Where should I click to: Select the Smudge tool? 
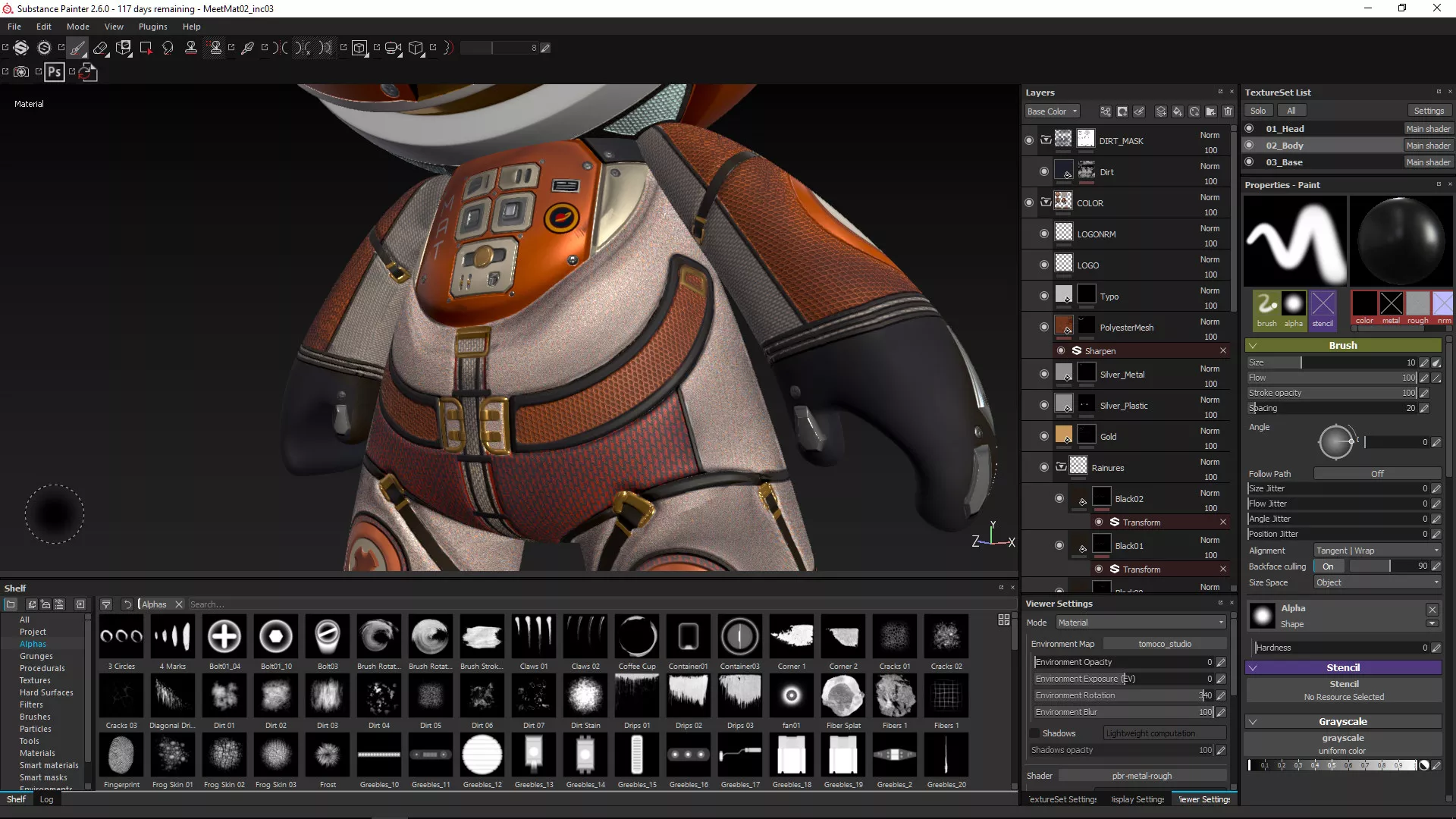(168, 48)
